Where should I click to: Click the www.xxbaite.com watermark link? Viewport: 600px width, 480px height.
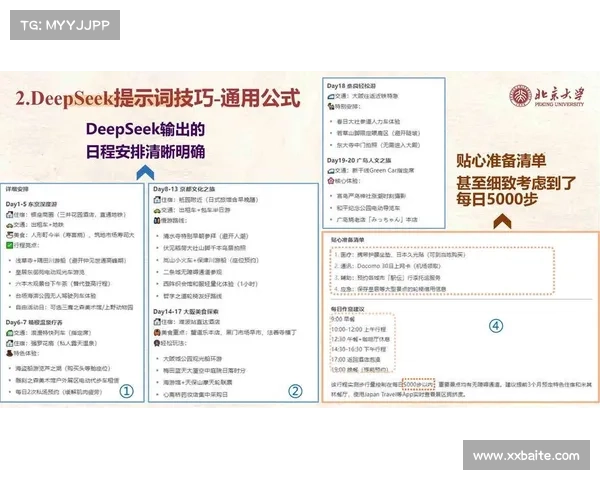point(526,455)
